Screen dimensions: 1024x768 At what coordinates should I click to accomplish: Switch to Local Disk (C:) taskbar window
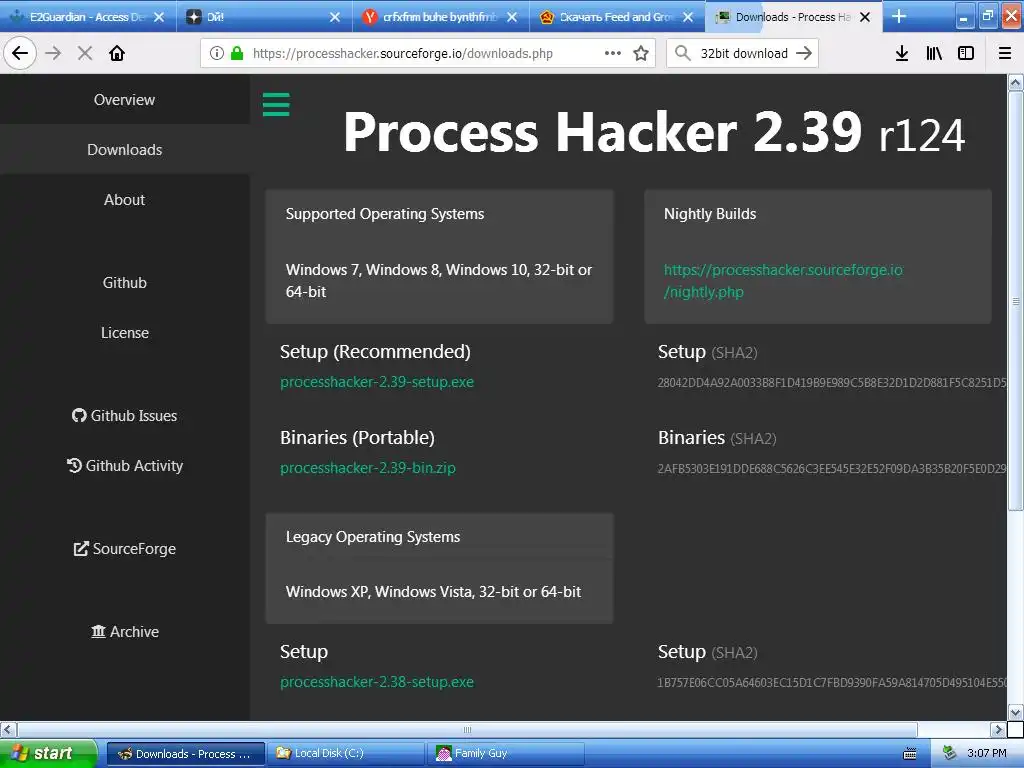point(347,753)
